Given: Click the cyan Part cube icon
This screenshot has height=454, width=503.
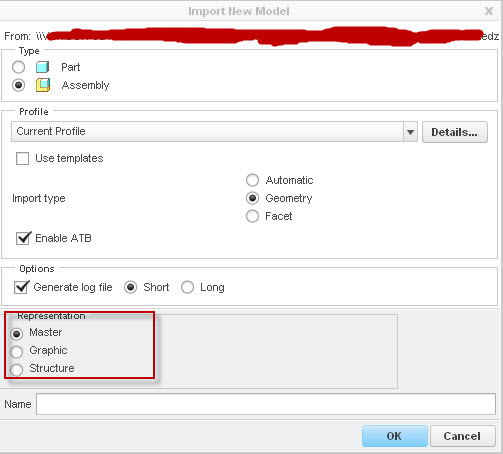Looking at the screenshot, I should tap(43, 67).
